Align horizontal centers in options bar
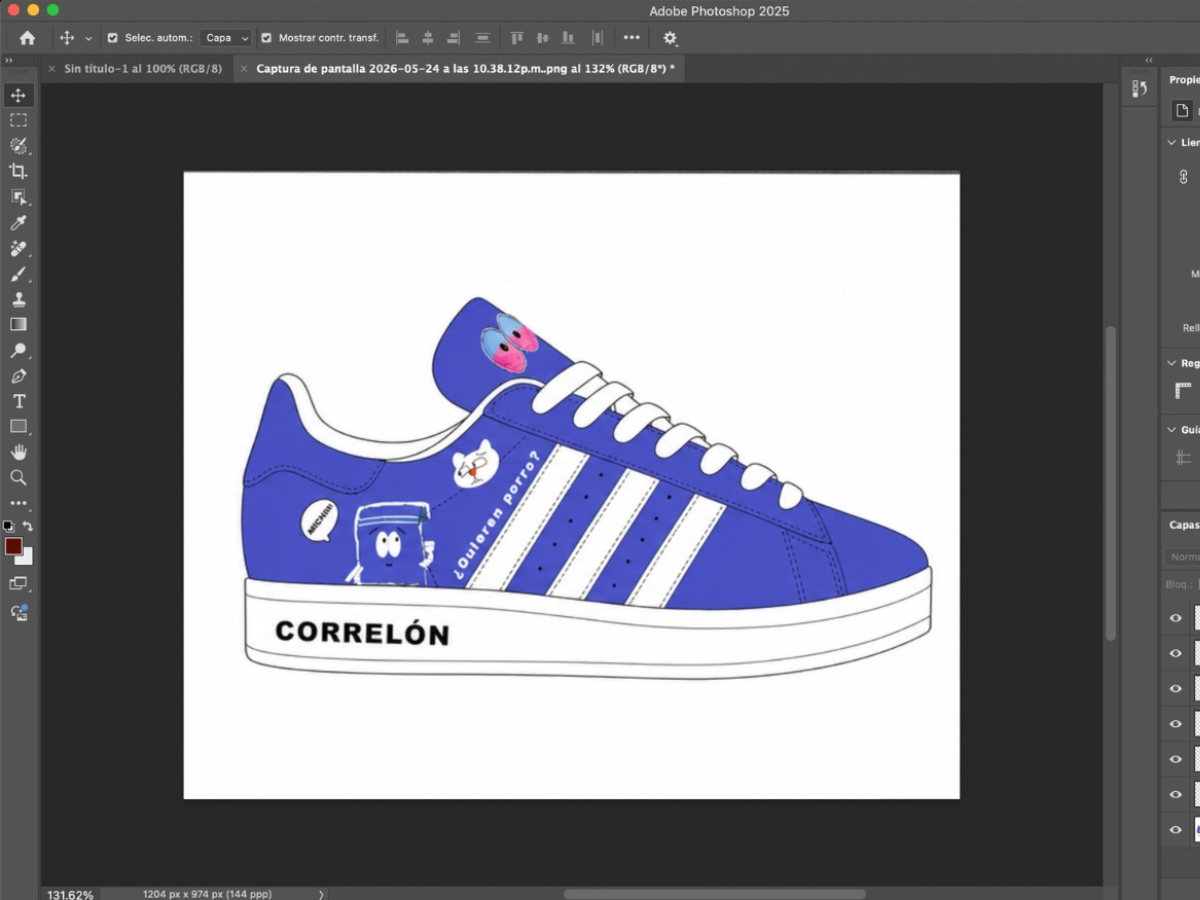This screenshot has height=900, width=1200. (x=428, y=38)
